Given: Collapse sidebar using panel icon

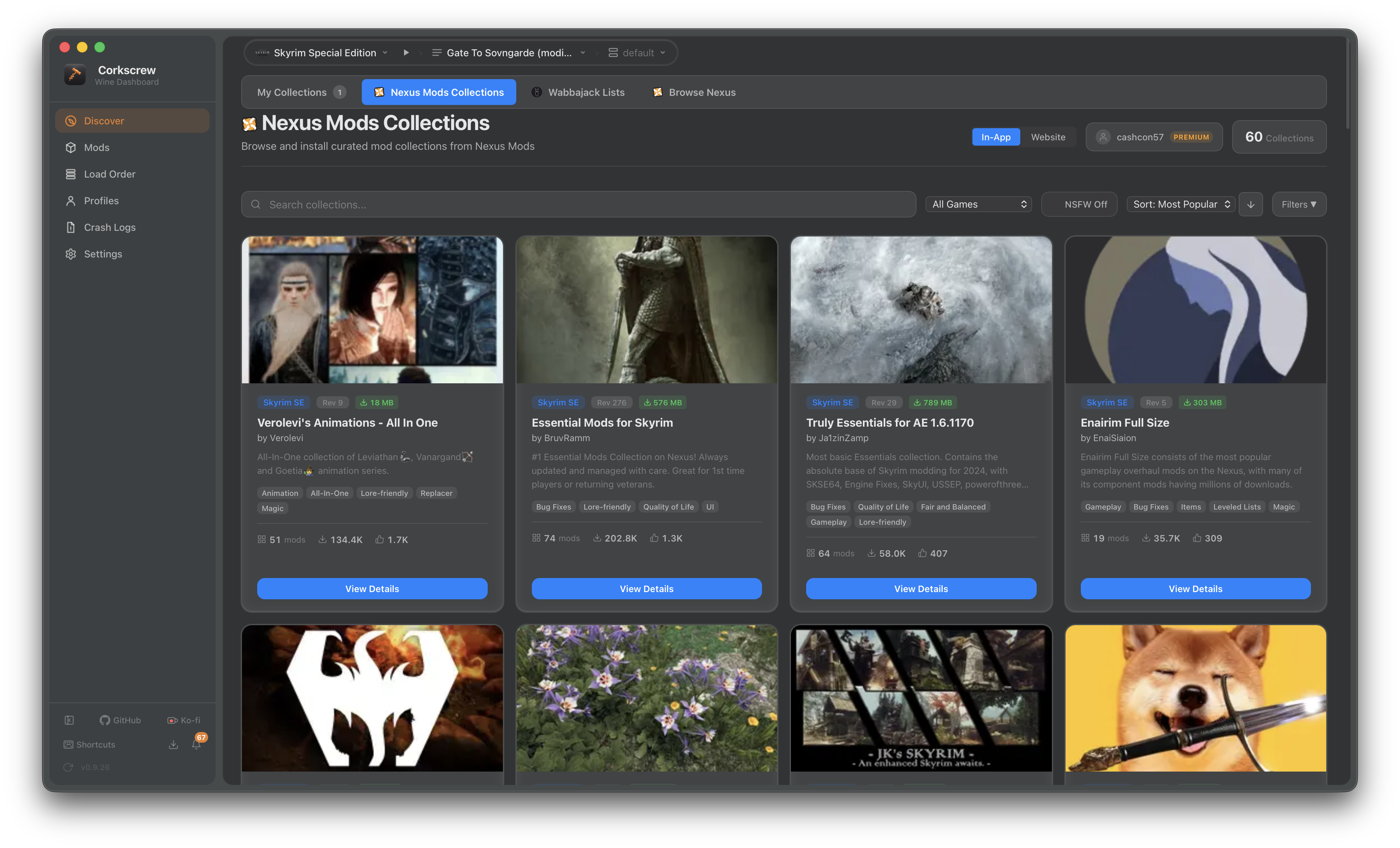Looking at the screenshot, I should tap(69, 720).
